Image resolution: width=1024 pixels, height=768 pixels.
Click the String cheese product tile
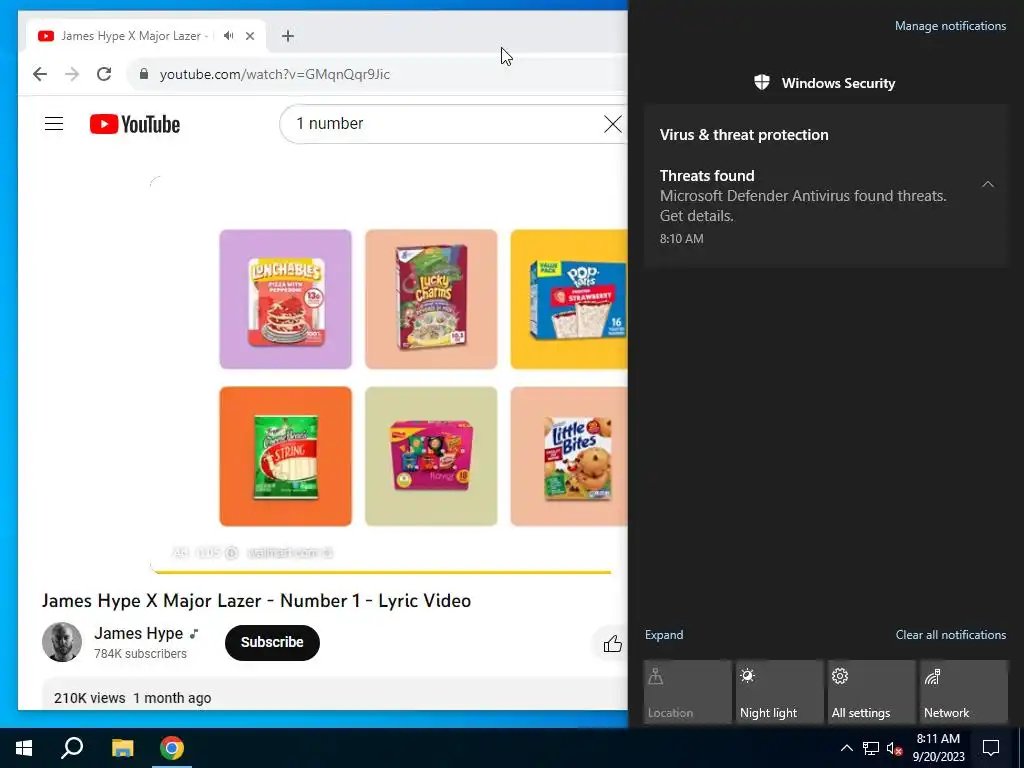point(285,456)
